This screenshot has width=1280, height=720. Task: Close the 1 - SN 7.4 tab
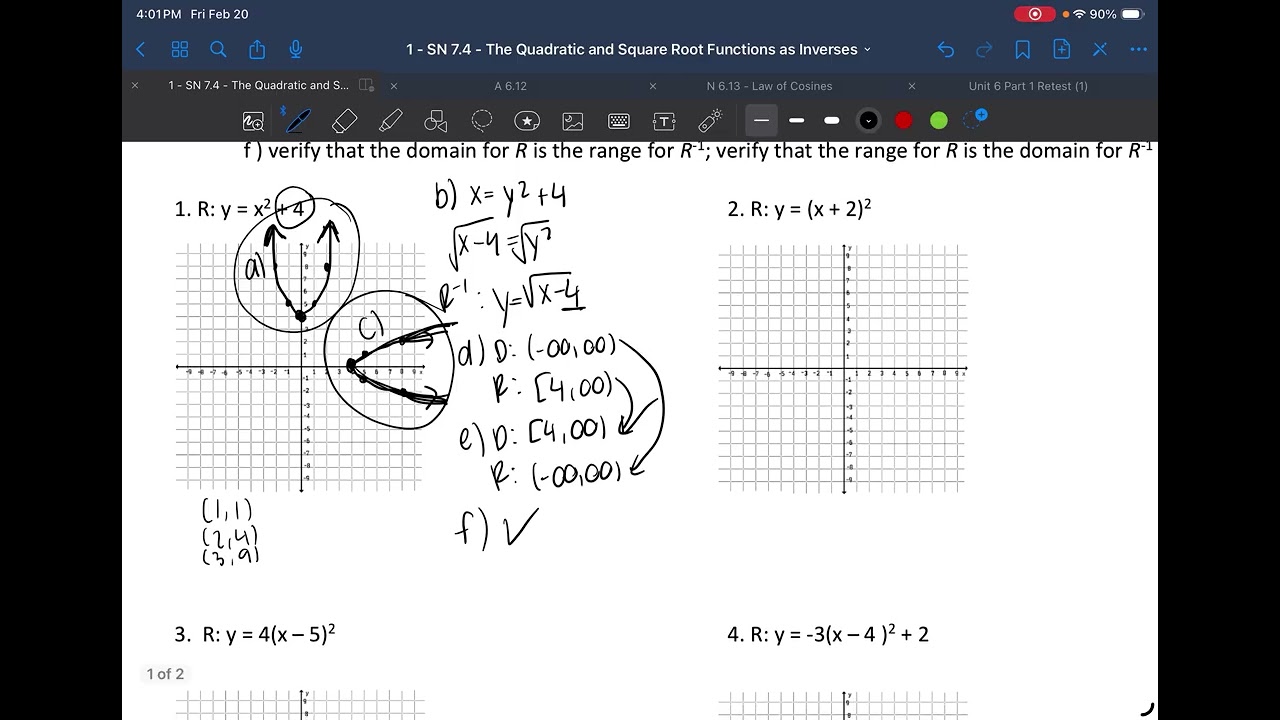point(135,86)
